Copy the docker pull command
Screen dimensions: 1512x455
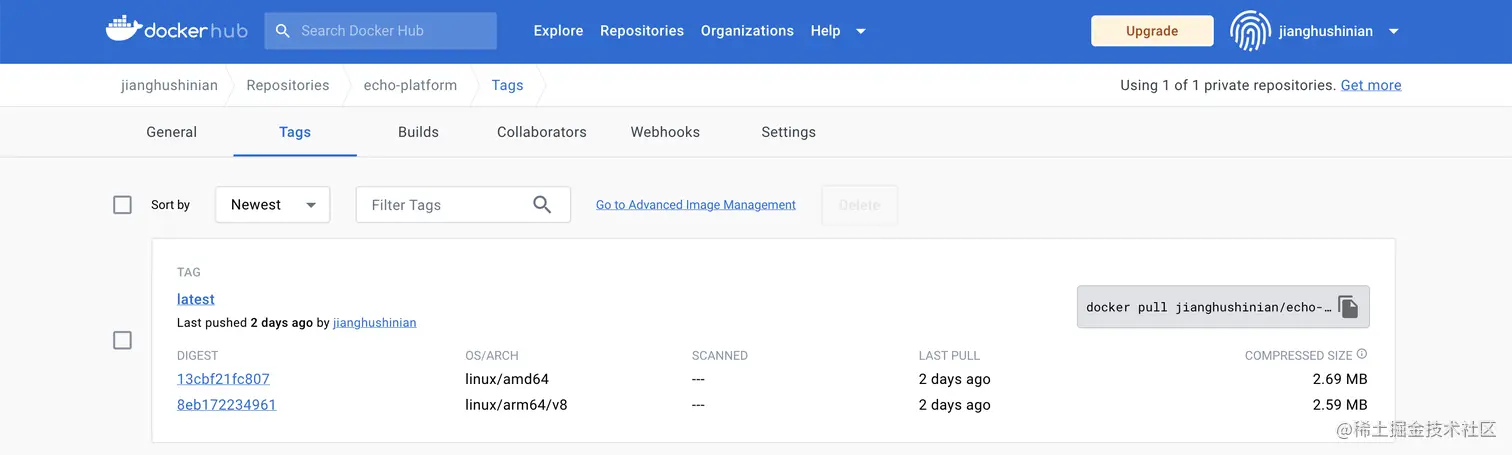point(1348,307)
